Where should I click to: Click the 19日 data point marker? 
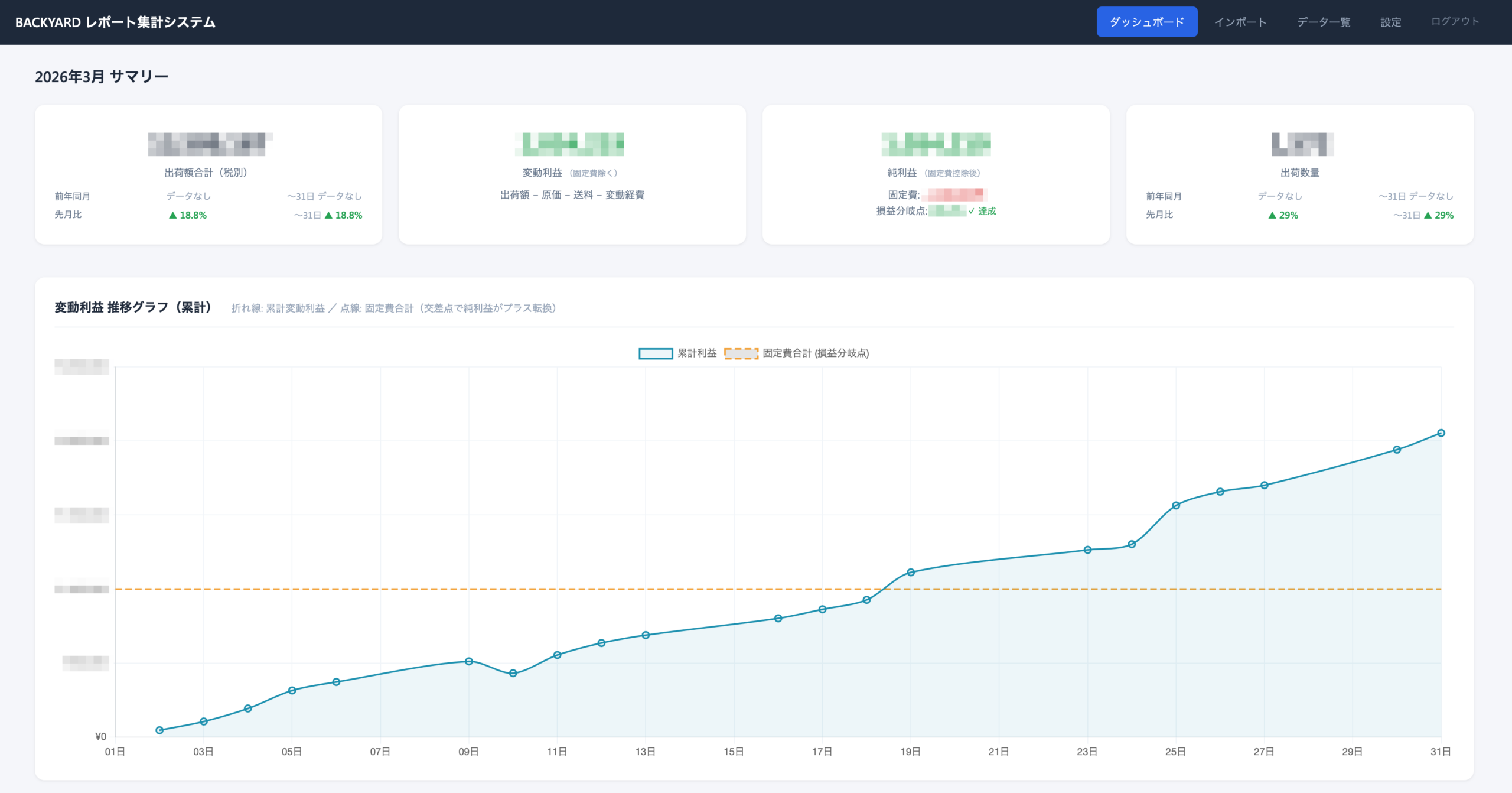pos(910,572)
